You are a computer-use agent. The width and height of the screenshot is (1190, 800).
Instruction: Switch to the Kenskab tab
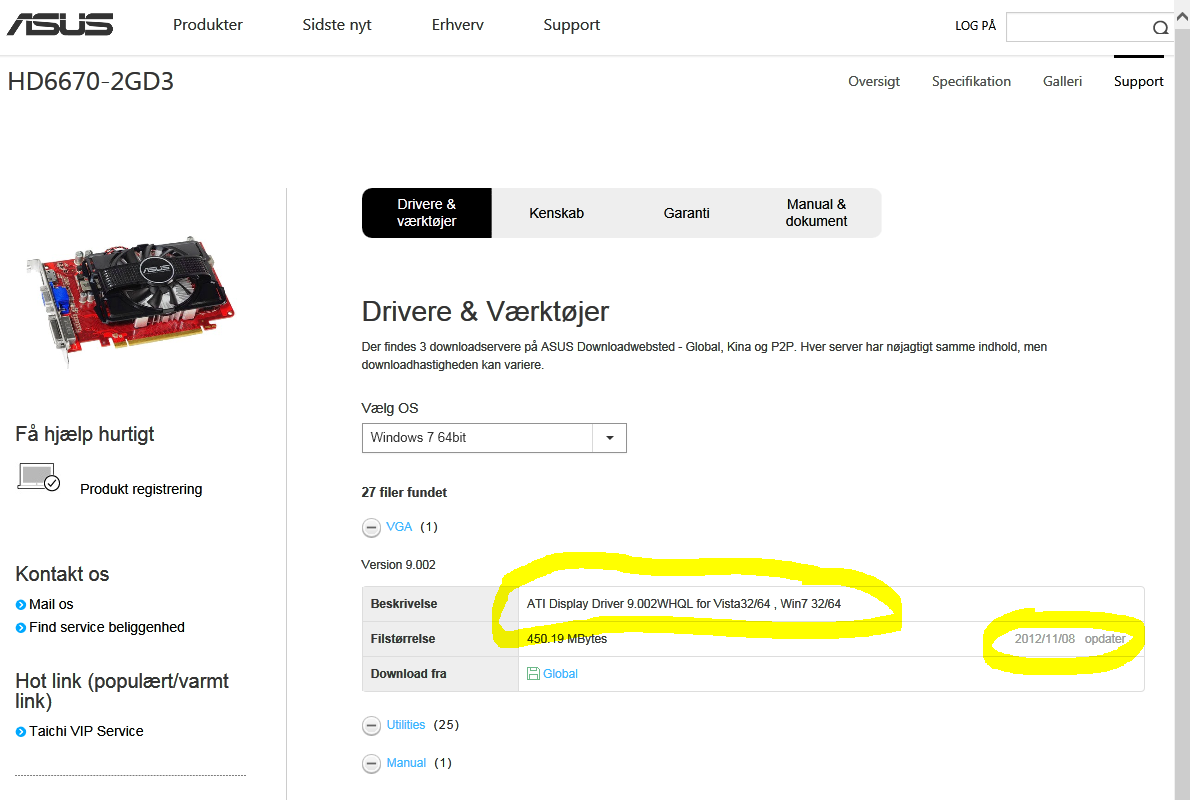click(556, 213)
